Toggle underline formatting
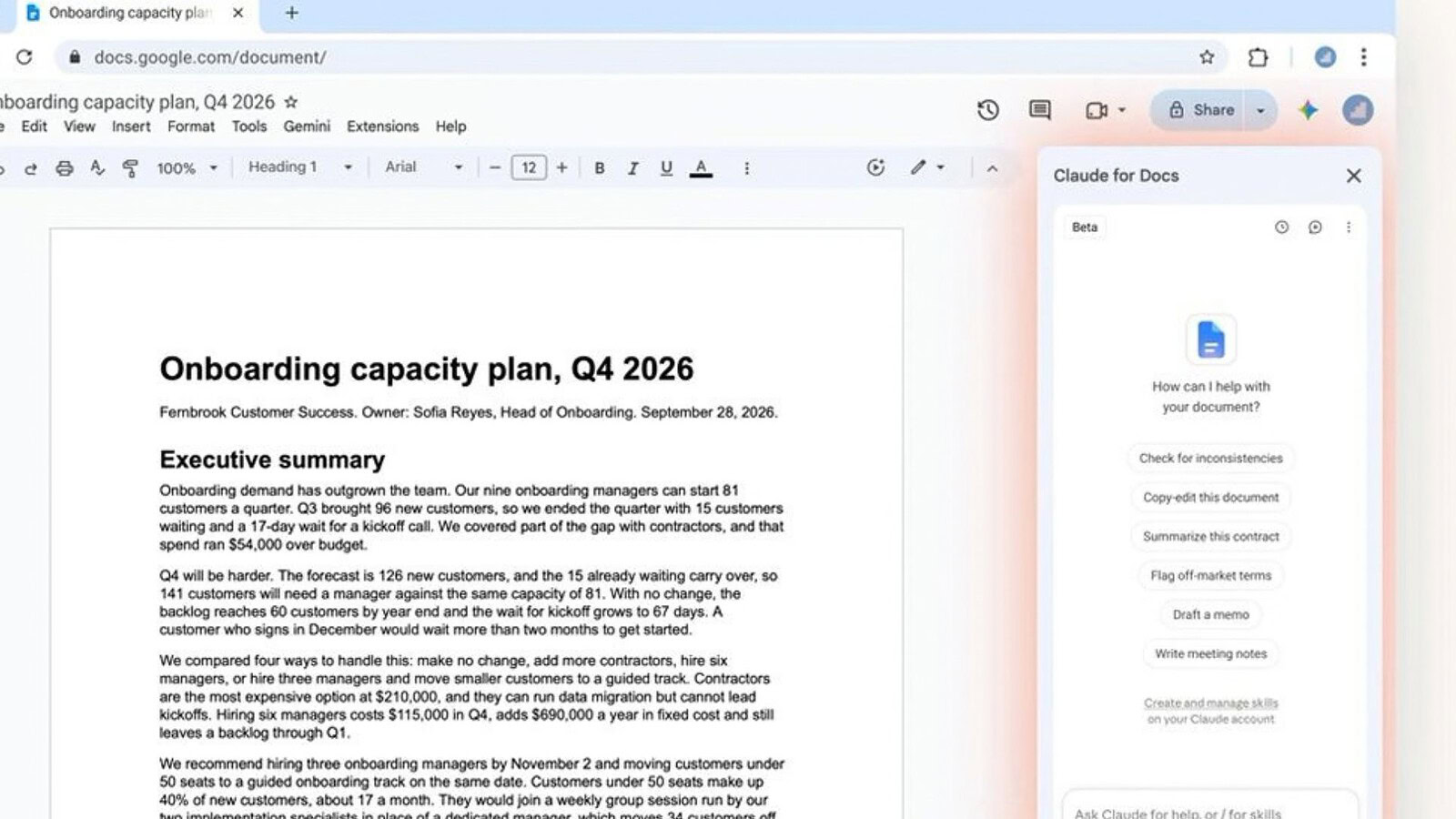The image size is (1456, 819). pos(666,168)
